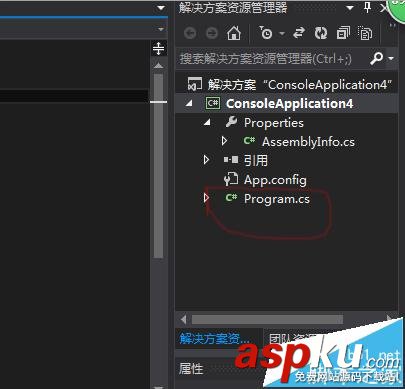Expand the 引用 references node
Image resolution: width=405 pixels, height=389 pixels.
(206, 160)
